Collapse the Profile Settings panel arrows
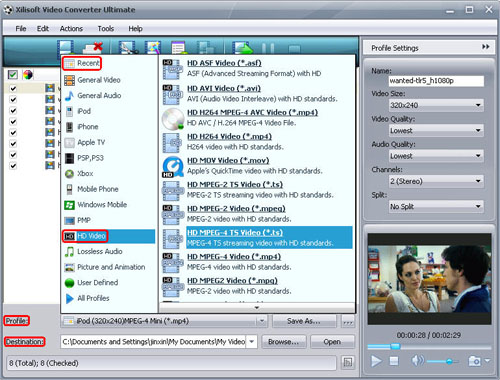Viewport: 500px width, 380px height. 485,47
